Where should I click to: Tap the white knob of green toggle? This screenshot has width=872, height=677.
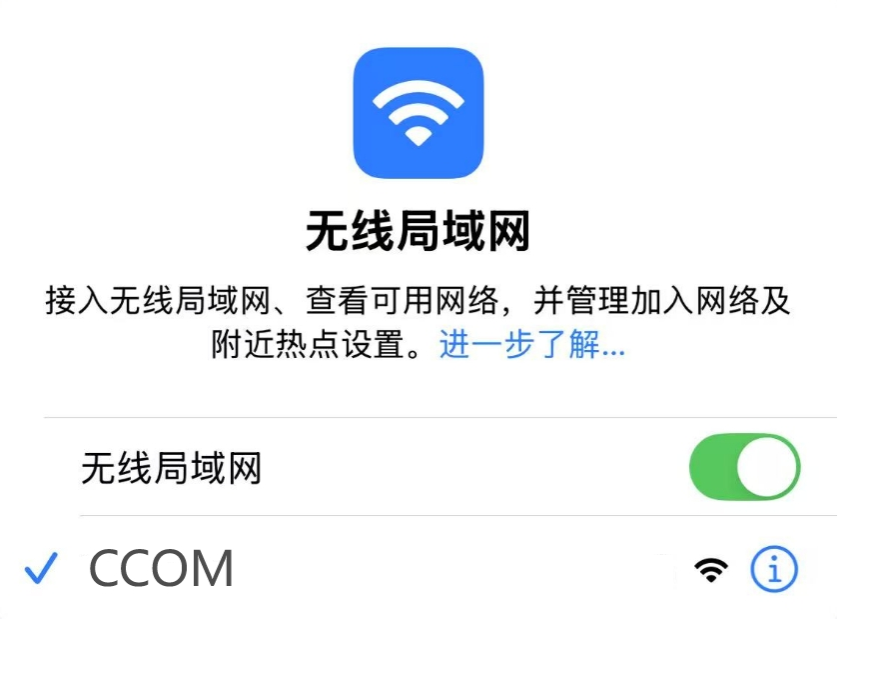click(767, 467)
